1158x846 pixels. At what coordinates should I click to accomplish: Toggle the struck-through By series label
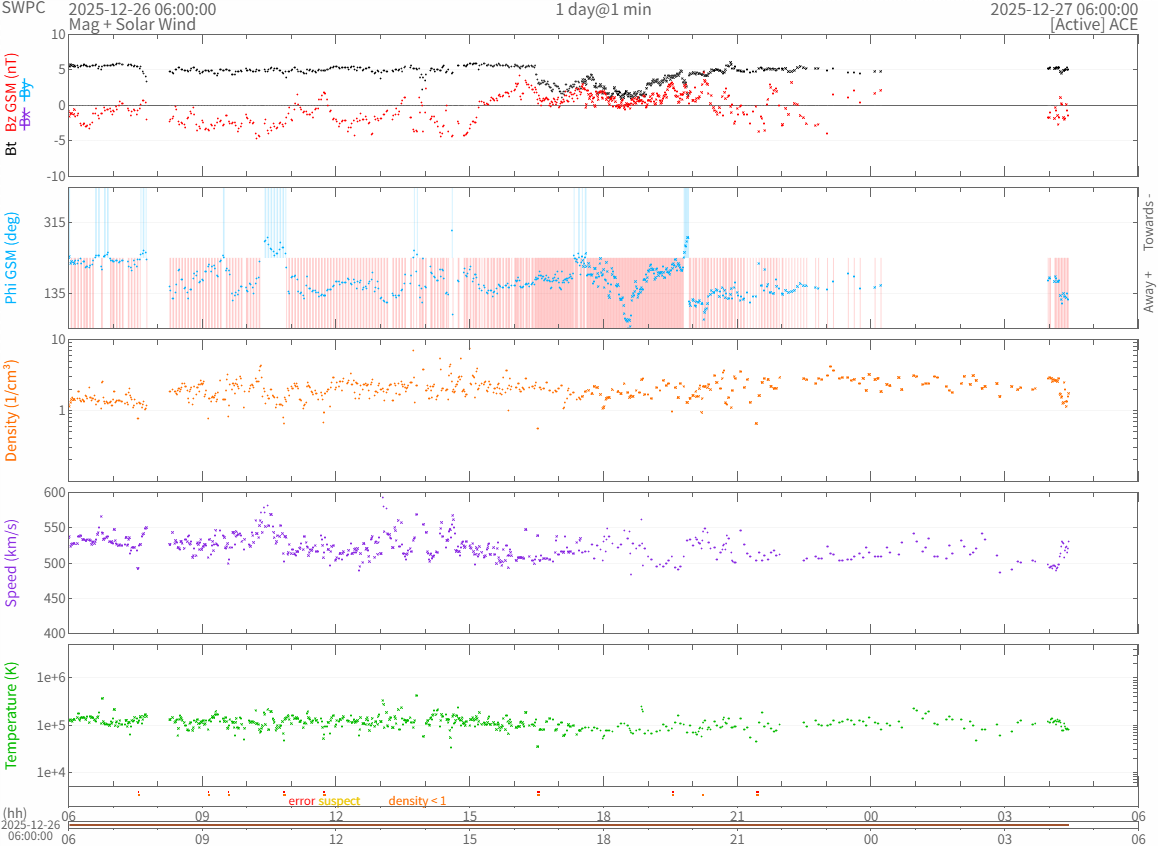(27, 89)
